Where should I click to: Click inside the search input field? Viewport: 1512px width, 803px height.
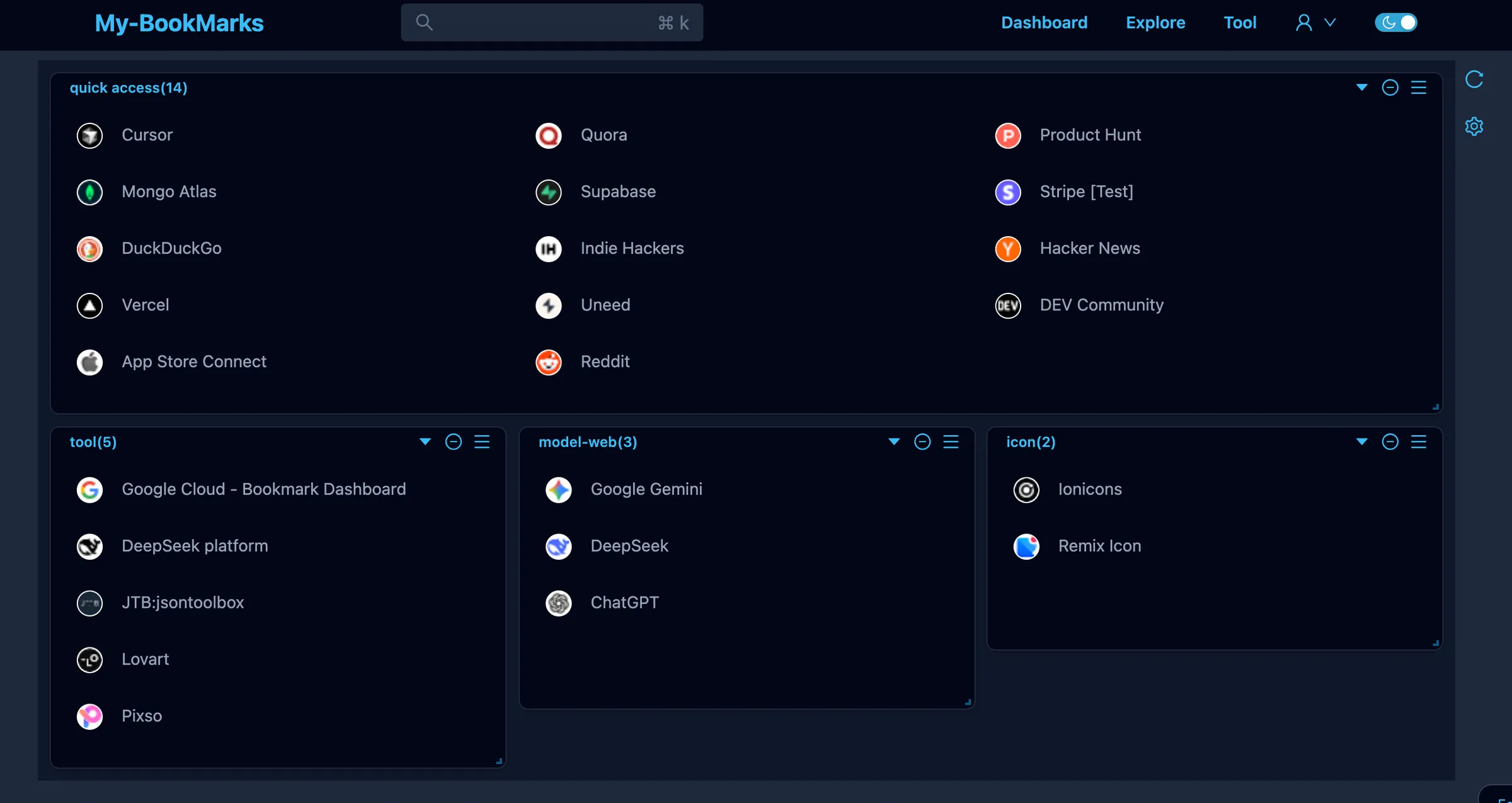click(551, 22)
